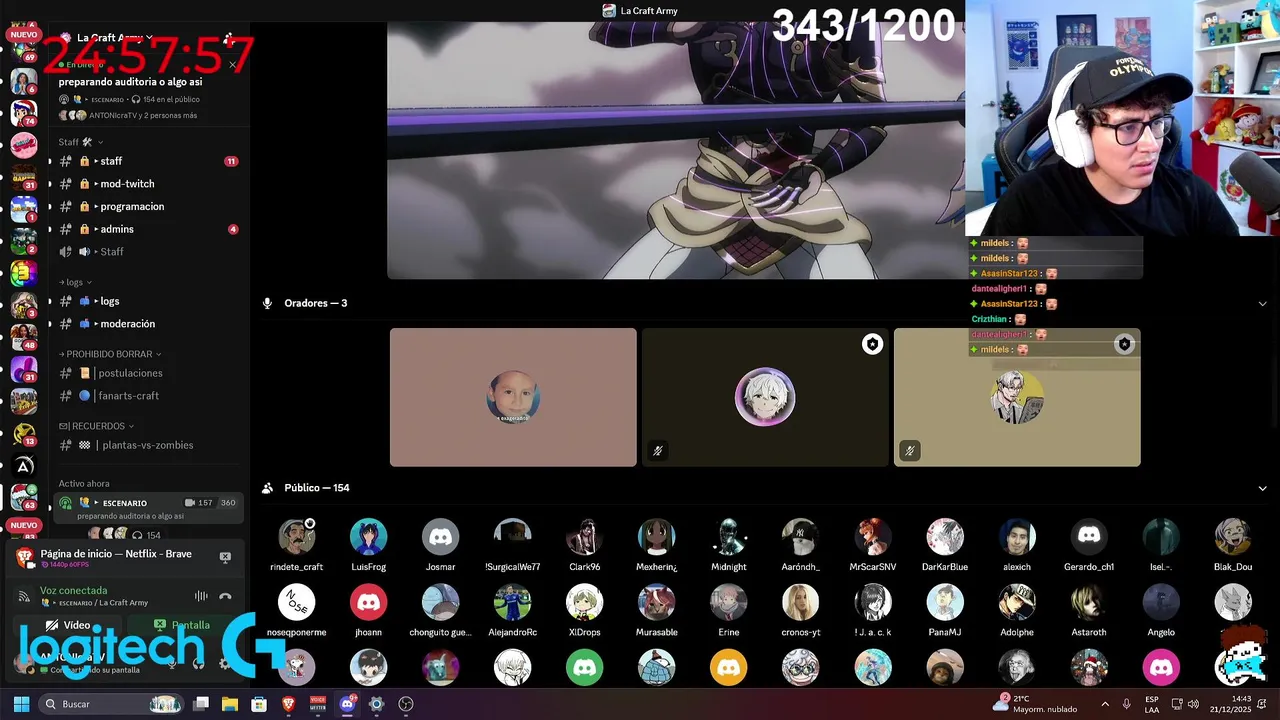Collapse the RECUERDOS category
This screenshot has width=1280, height=720.
[96, 426]
